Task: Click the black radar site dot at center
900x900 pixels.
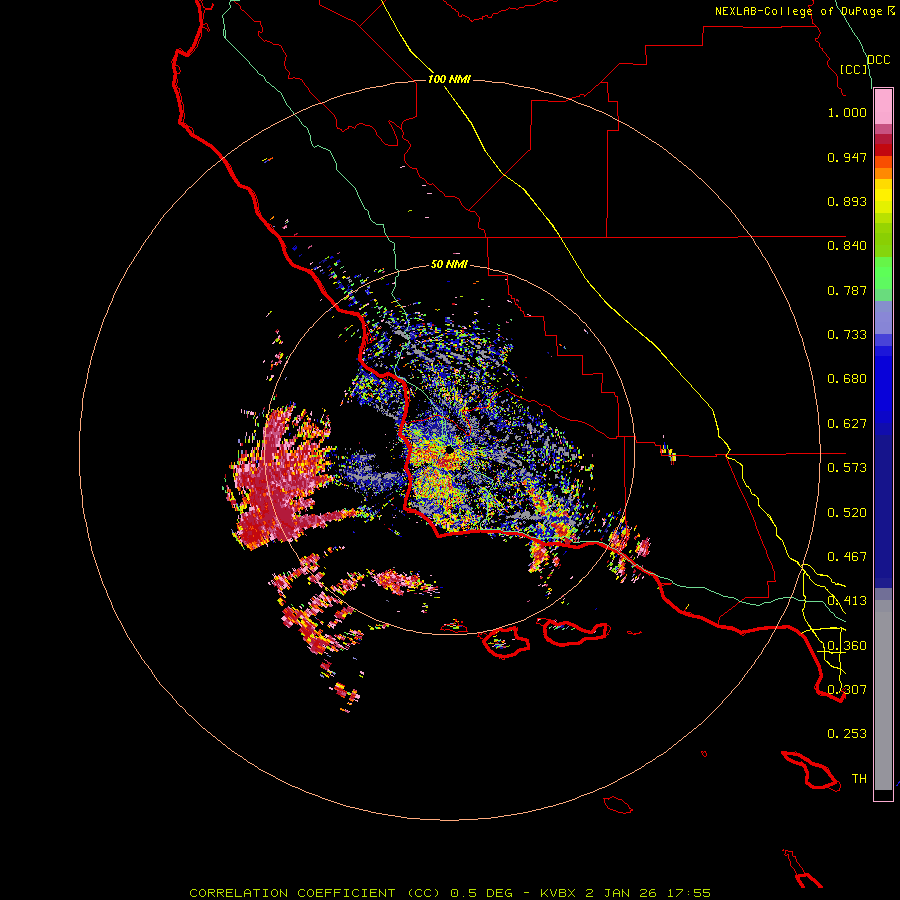Action: (x=449, y=451)
